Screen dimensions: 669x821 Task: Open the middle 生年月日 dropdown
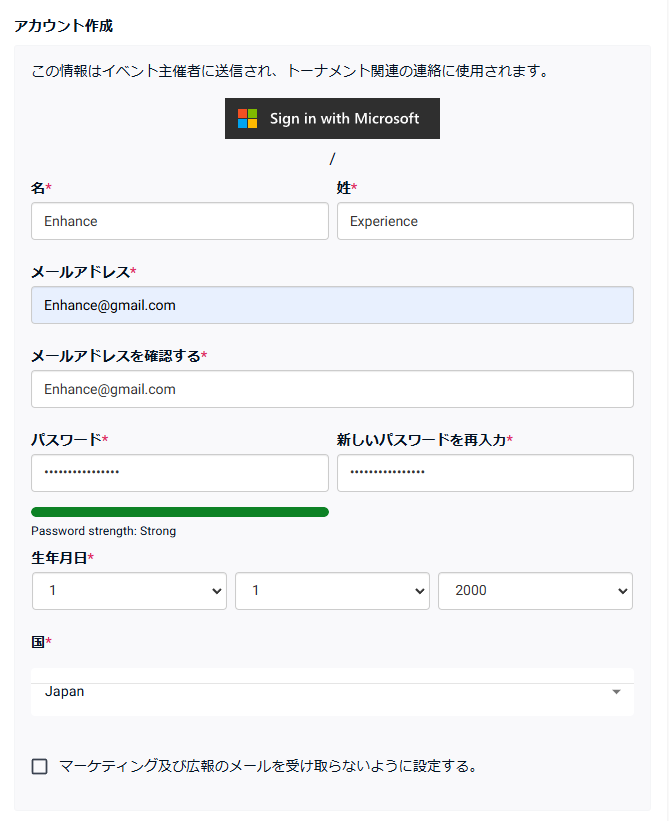pyautogui.click(x=332, y=591)
